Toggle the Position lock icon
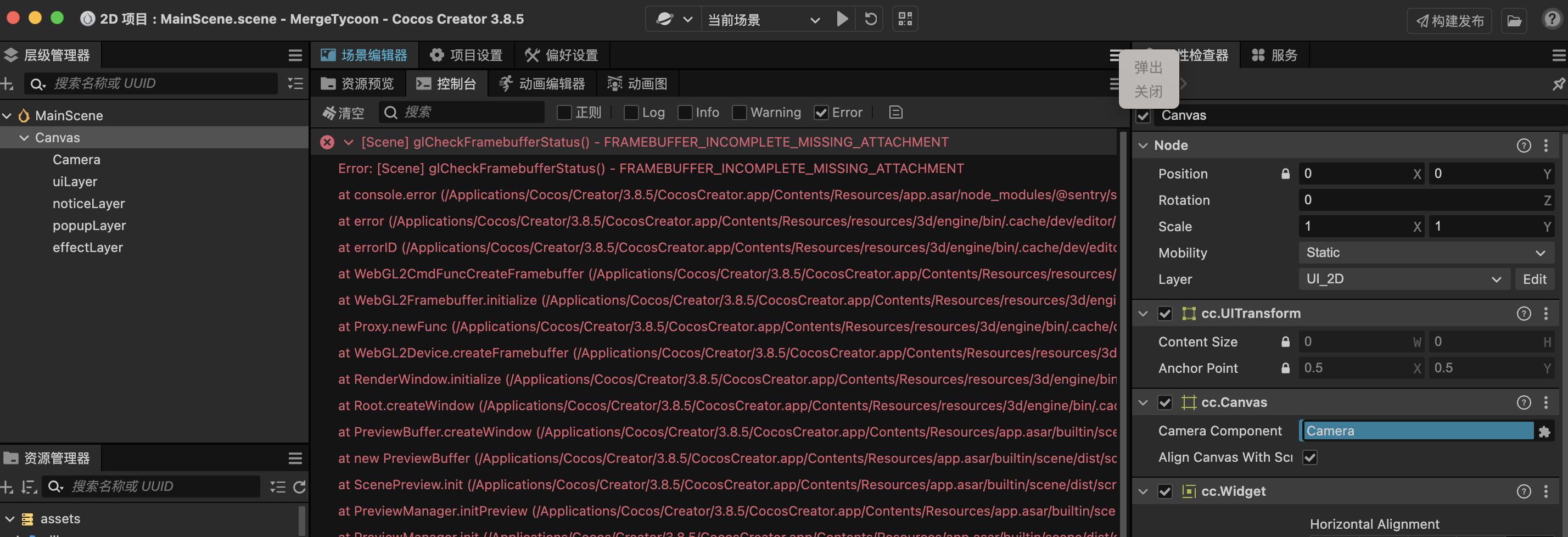Image resolution: width=1568 pixels, height=537 pixels. coord(1285,174)
